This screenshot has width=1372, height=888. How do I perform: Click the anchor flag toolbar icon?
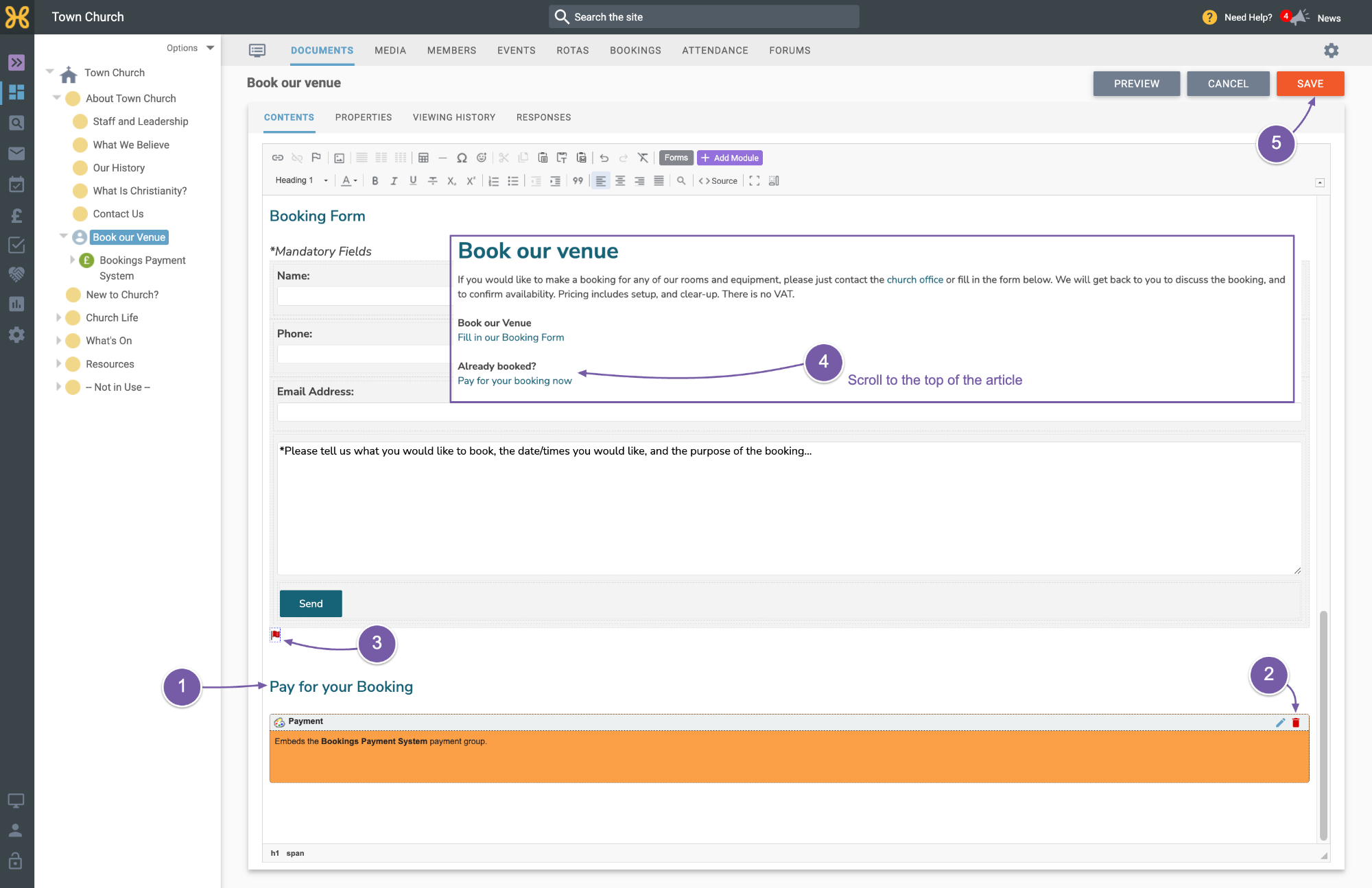316,158
